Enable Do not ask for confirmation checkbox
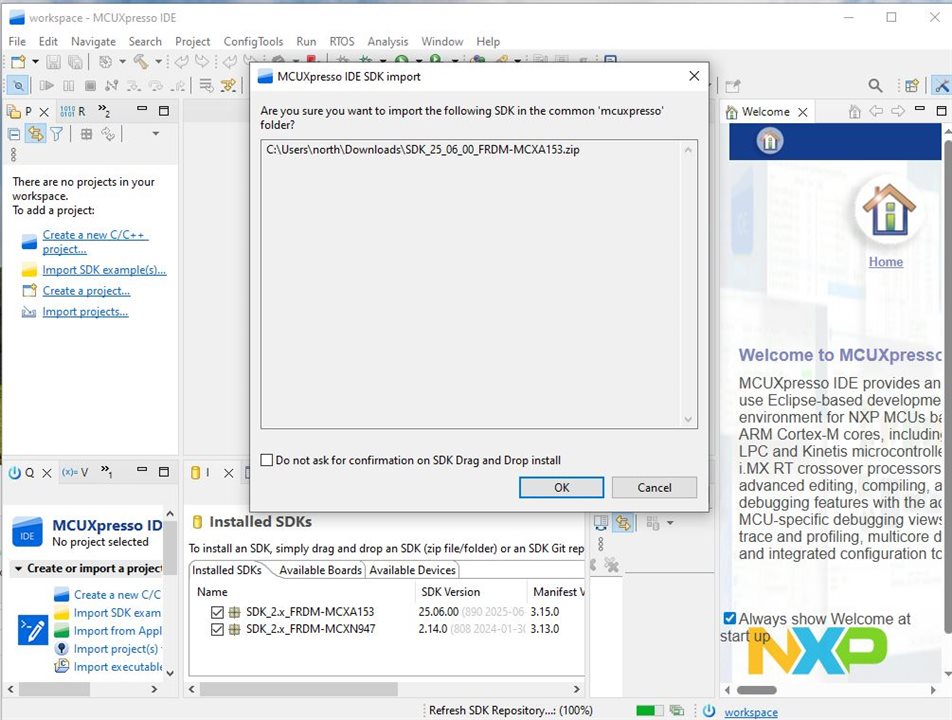952x720 pixels. [267, 460]
